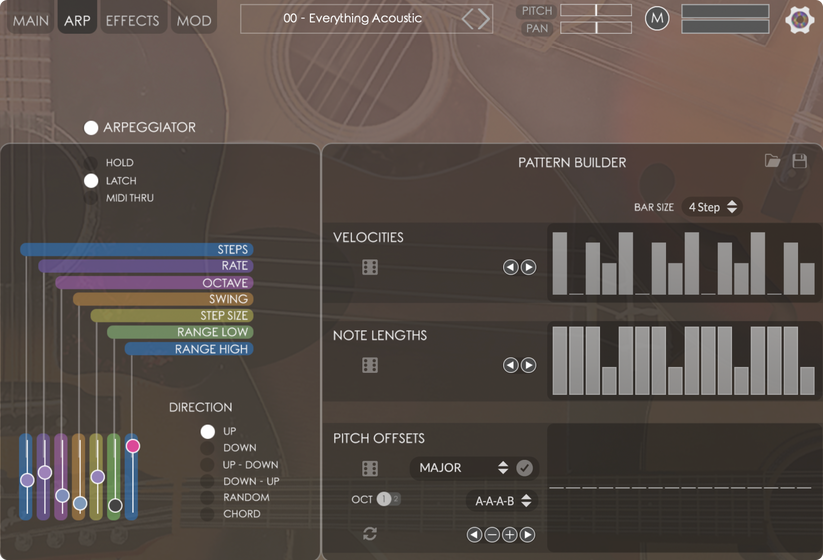
Task: Open the settings gear icon
Action: 799,19
